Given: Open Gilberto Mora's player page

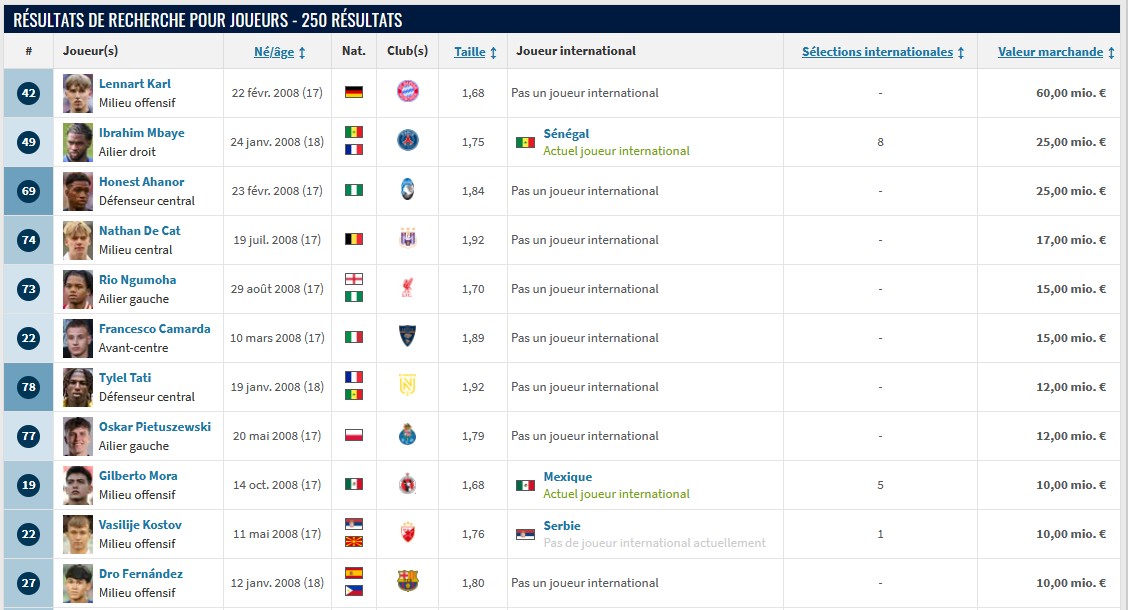Looking at the screenshot, I should click(138, 476).
